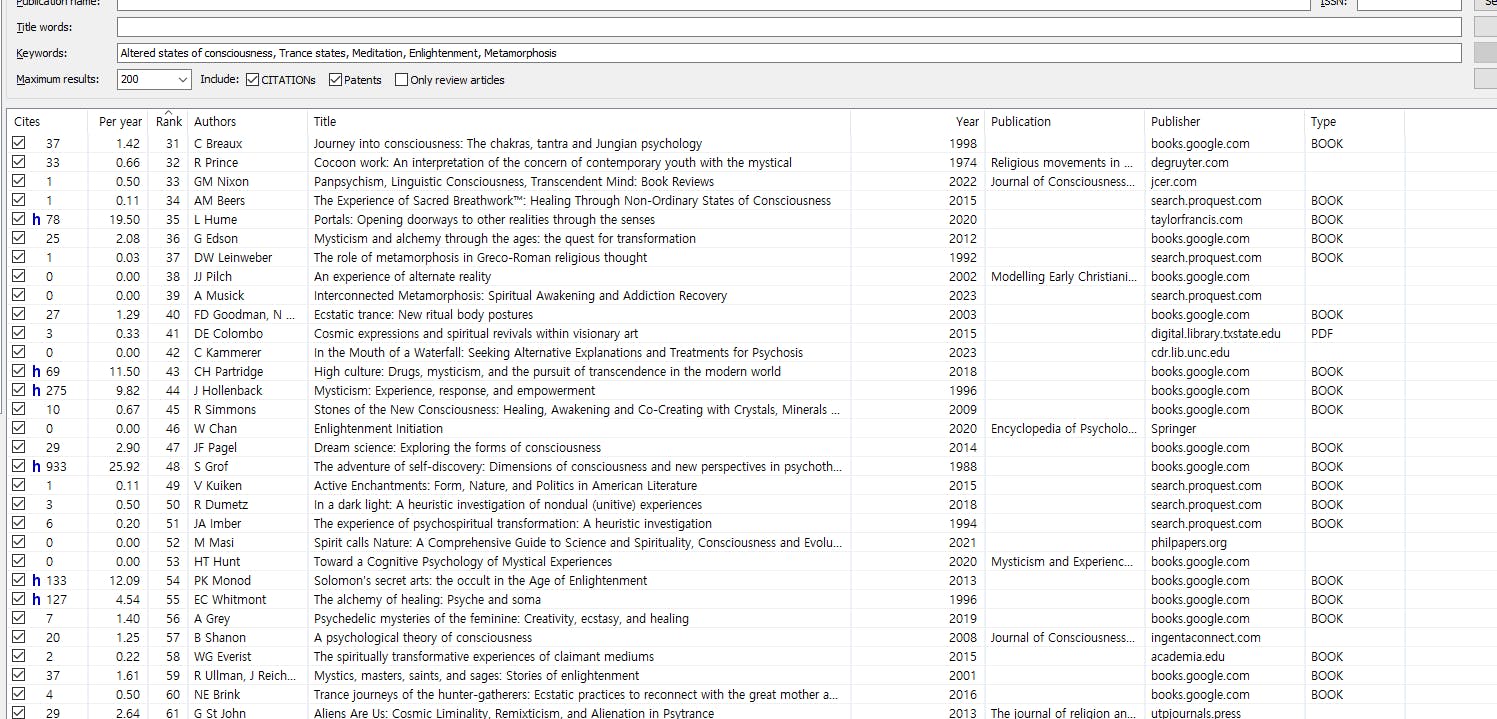The image size is (1497, 719).
Task: Select 'Cocoon work' title by R Prince
Action: [553, 163]
